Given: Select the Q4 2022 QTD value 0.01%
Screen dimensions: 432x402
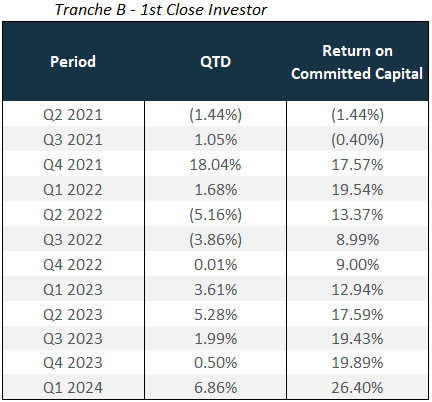Looking at the screenshot, I should pos(216,265).
